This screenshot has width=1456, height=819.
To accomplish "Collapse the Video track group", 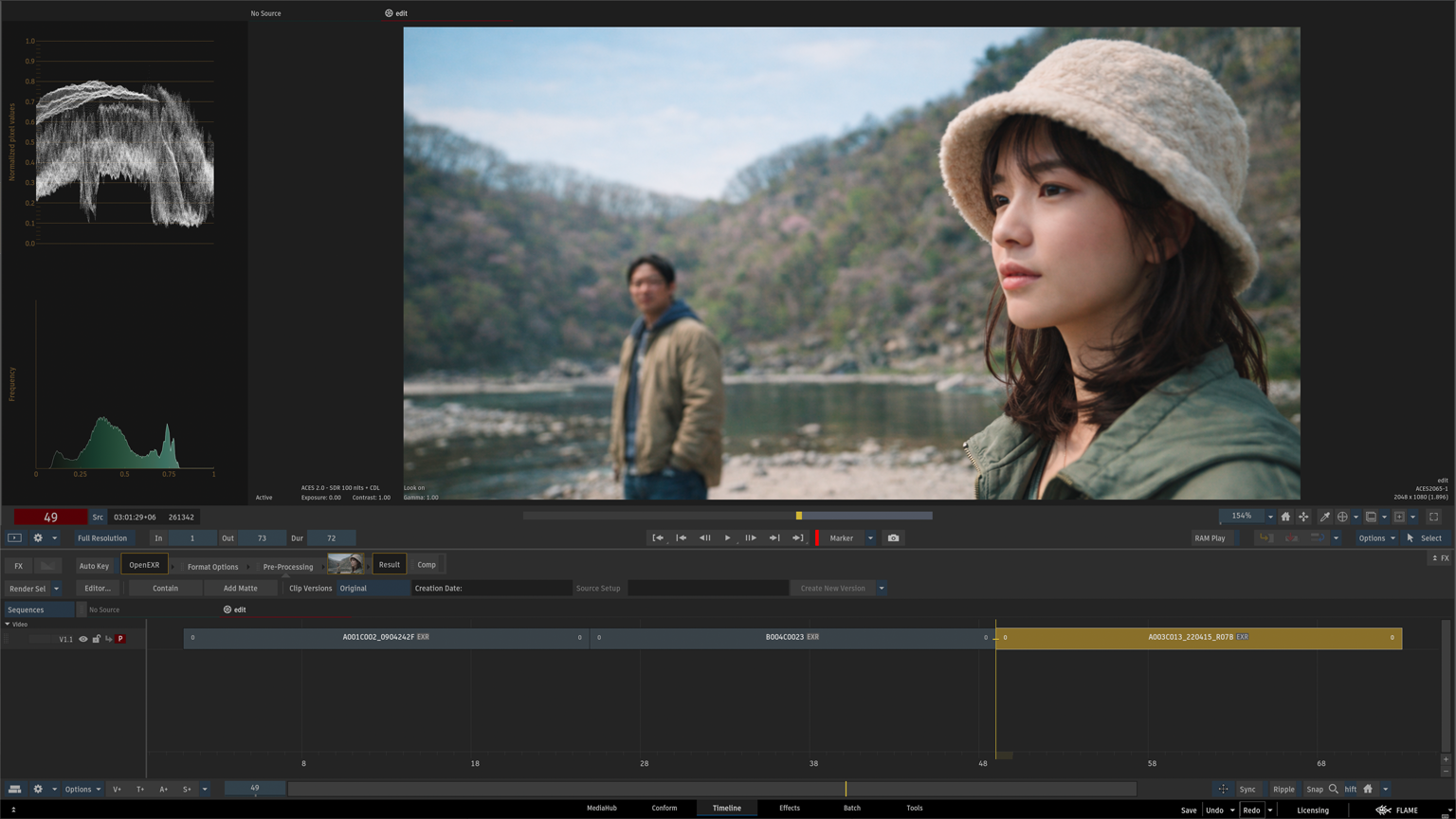I will click(x=8, y=624).
